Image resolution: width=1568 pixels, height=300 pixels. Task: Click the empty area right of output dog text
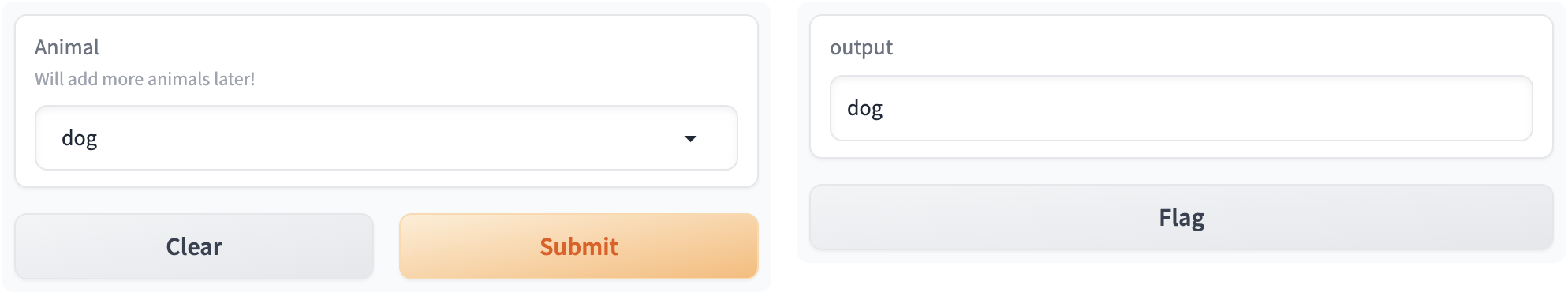(1207, 108)
